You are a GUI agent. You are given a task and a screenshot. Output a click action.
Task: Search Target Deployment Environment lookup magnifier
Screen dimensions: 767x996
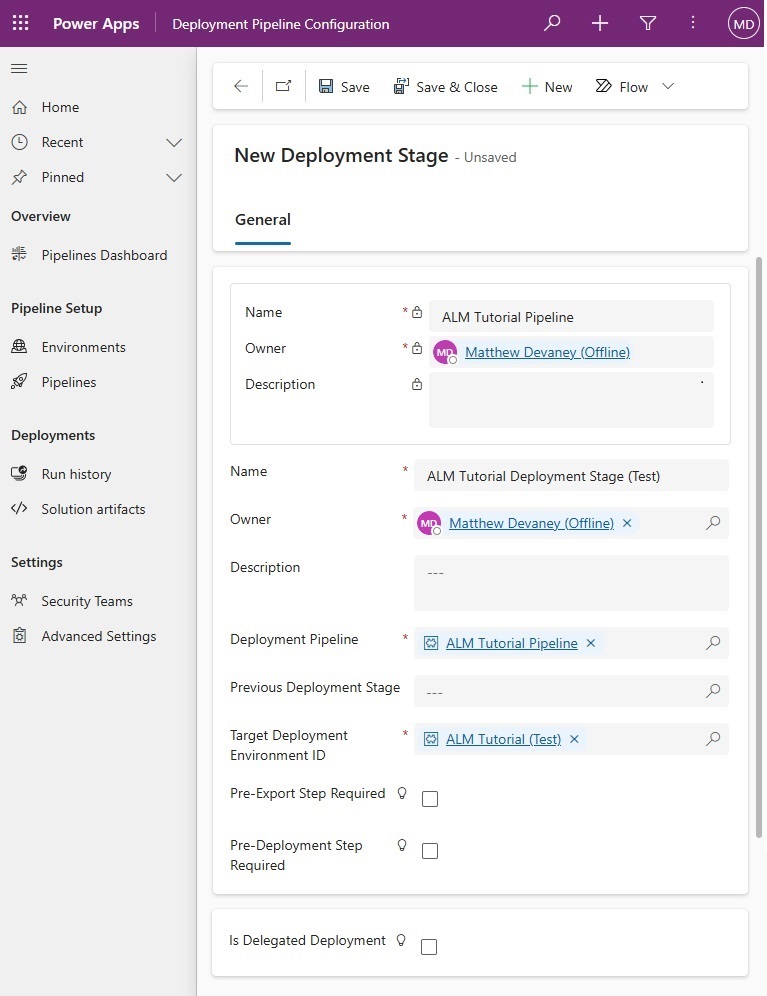coord(713,739)
